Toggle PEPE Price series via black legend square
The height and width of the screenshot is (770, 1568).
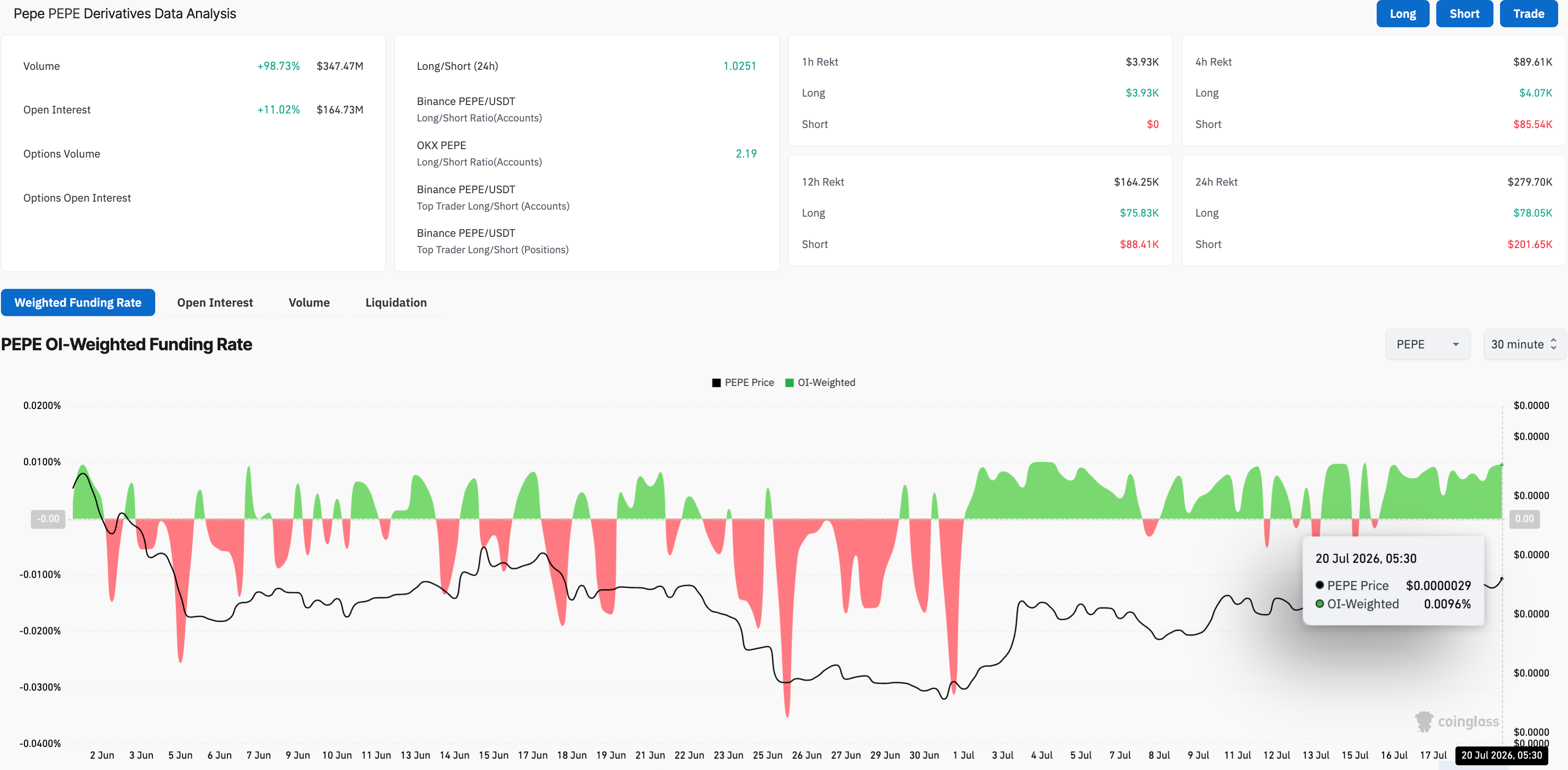click(716, 383)
